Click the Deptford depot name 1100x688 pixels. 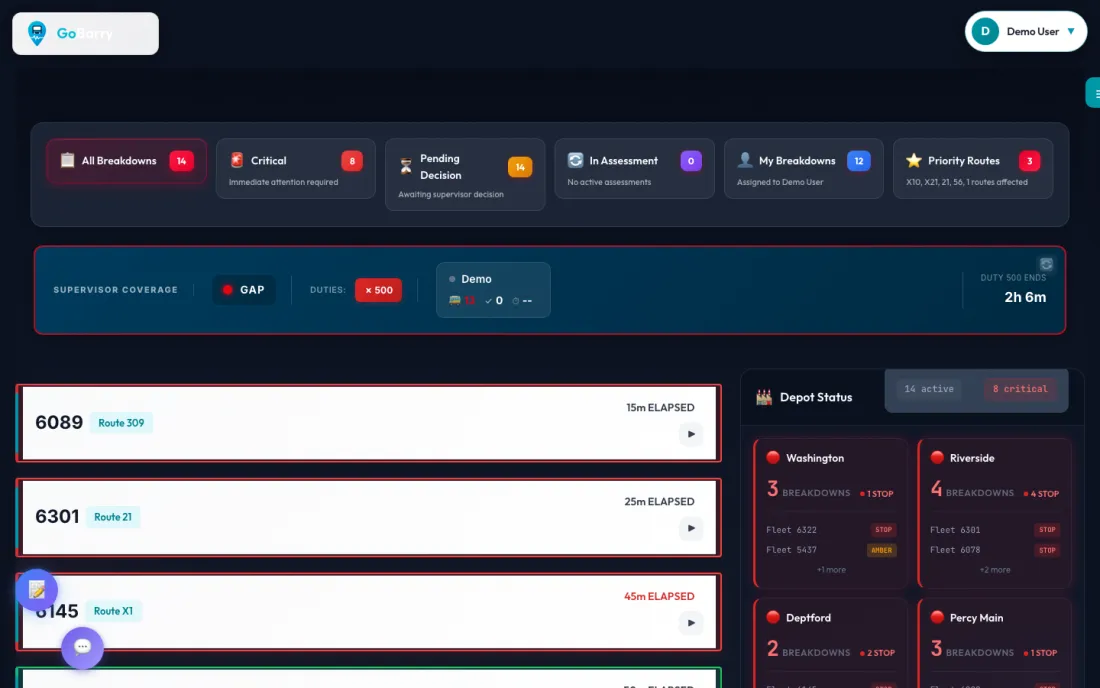coord(808,618)
